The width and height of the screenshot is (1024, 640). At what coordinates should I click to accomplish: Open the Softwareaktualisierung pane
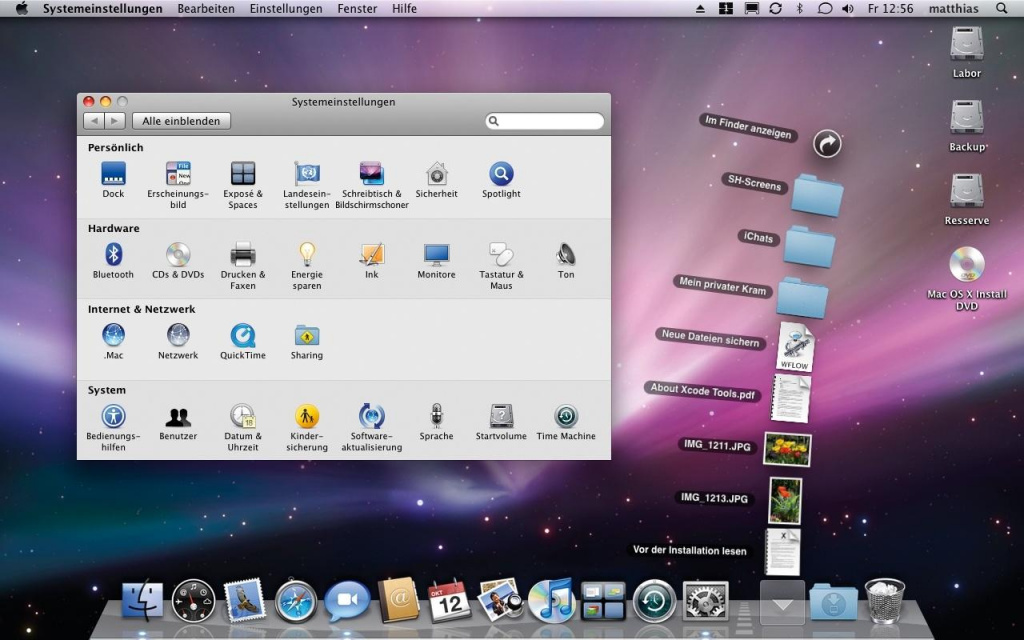[x=371, y=417]
